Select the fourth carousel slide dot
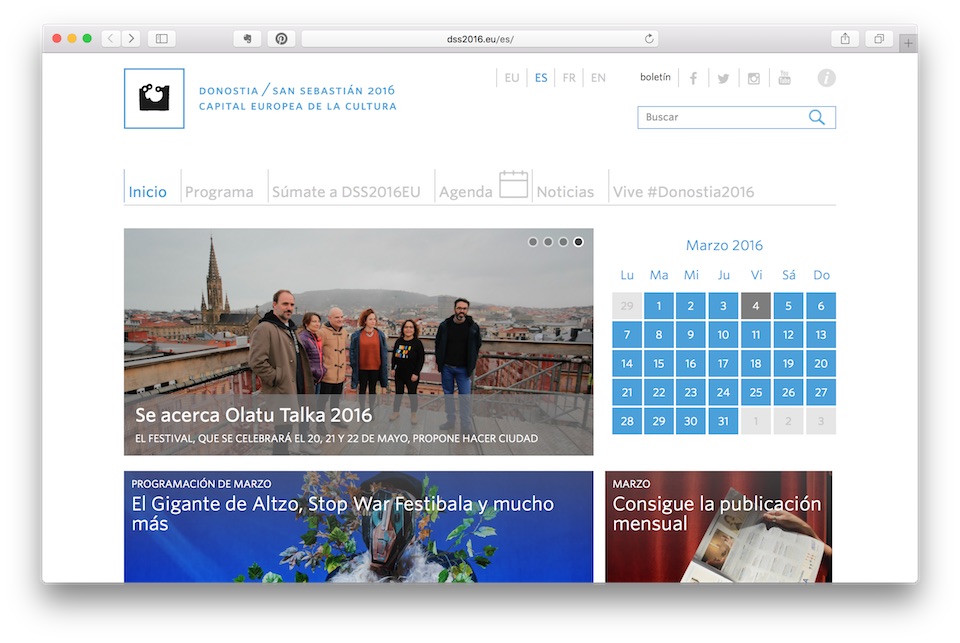This screenshot has height=643, width=960. coord(578,242)
